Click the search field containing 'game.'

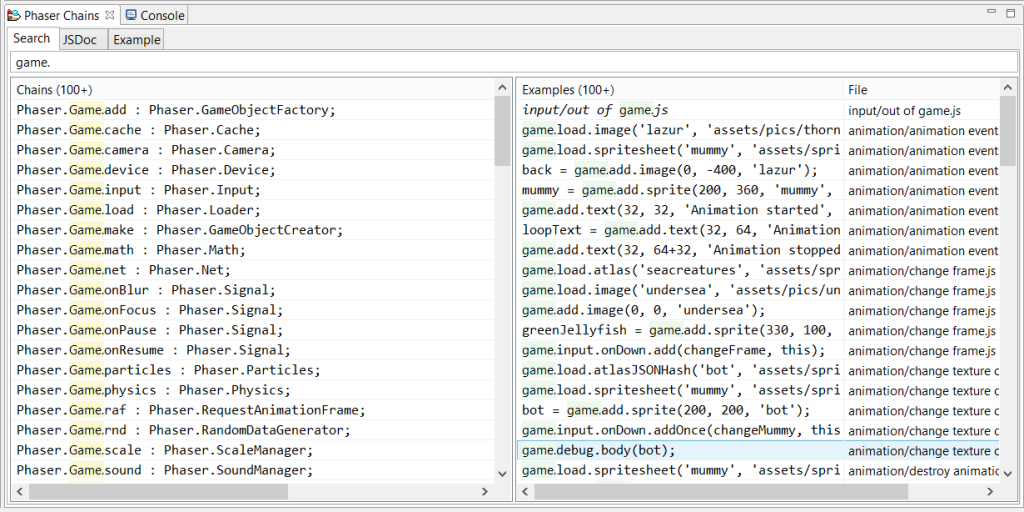point(512,63)
